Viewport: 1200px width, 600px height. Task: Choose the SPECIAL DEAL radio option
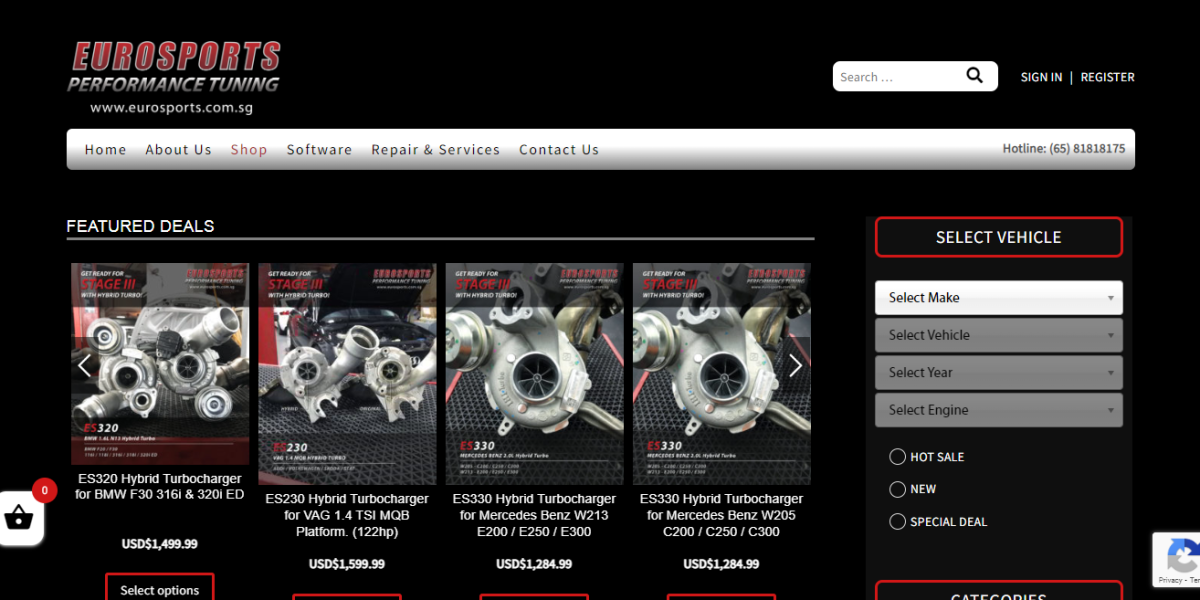[897, 522]
